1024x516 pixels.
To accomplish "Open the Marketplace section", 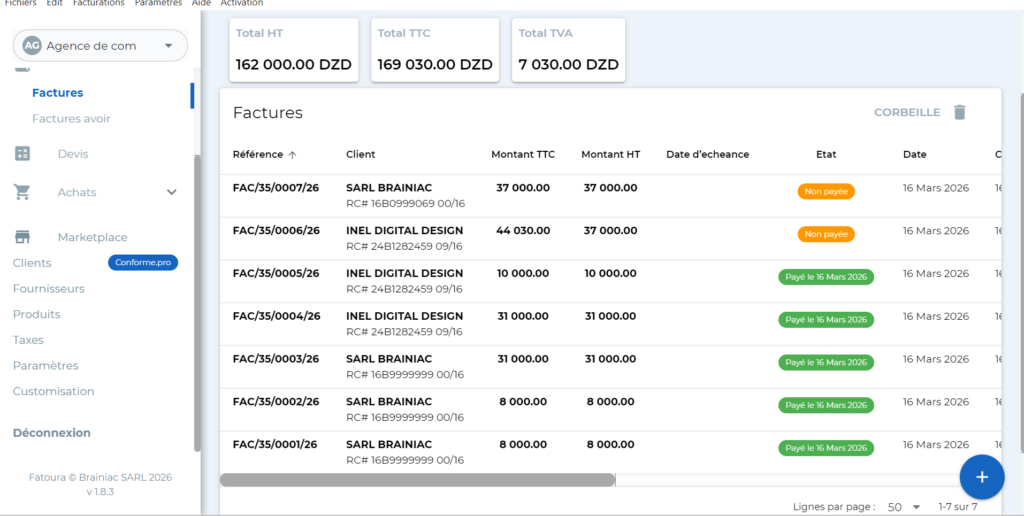I will coord(92,237).
